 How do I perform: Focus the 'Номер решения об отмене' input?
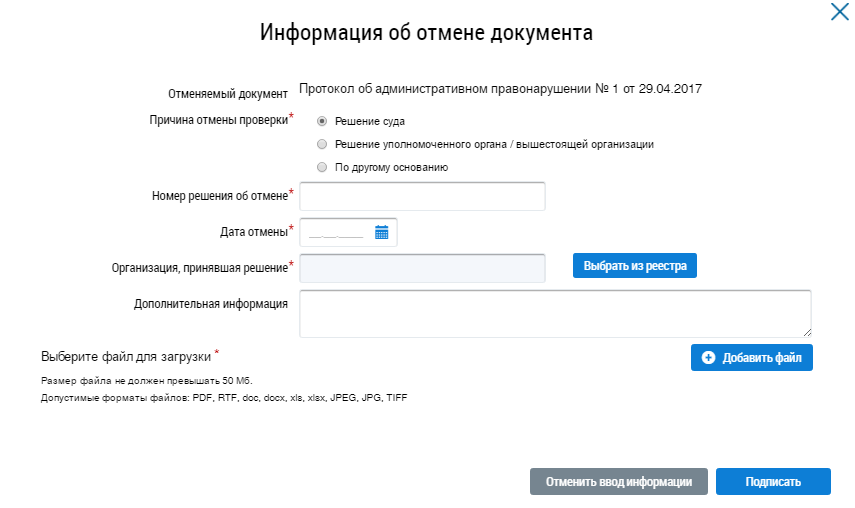[422, 196]
